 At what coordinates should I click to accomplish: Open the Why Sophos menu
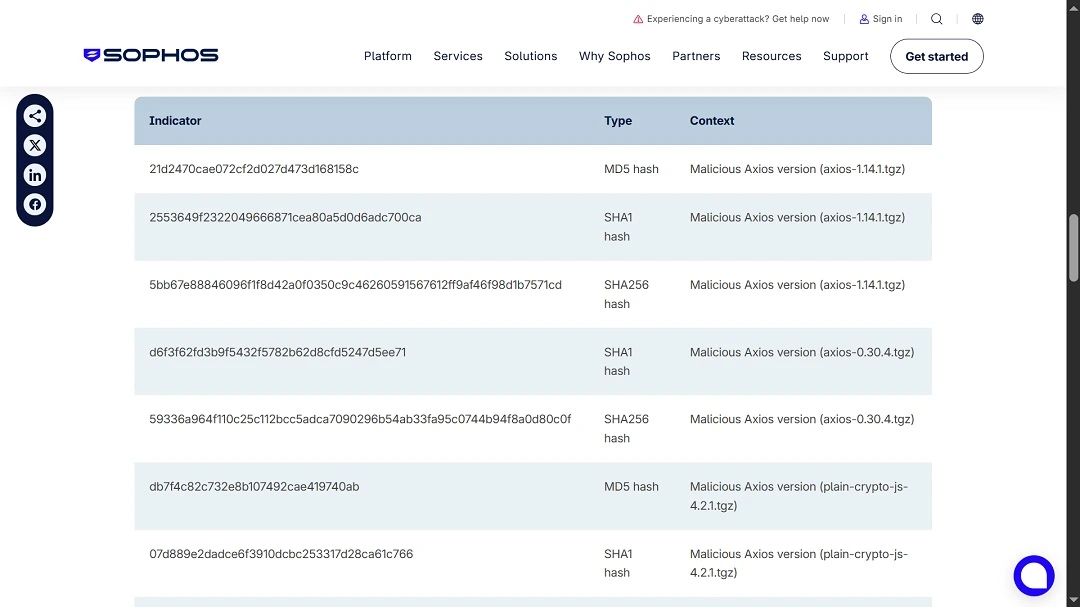coord(614,56)
